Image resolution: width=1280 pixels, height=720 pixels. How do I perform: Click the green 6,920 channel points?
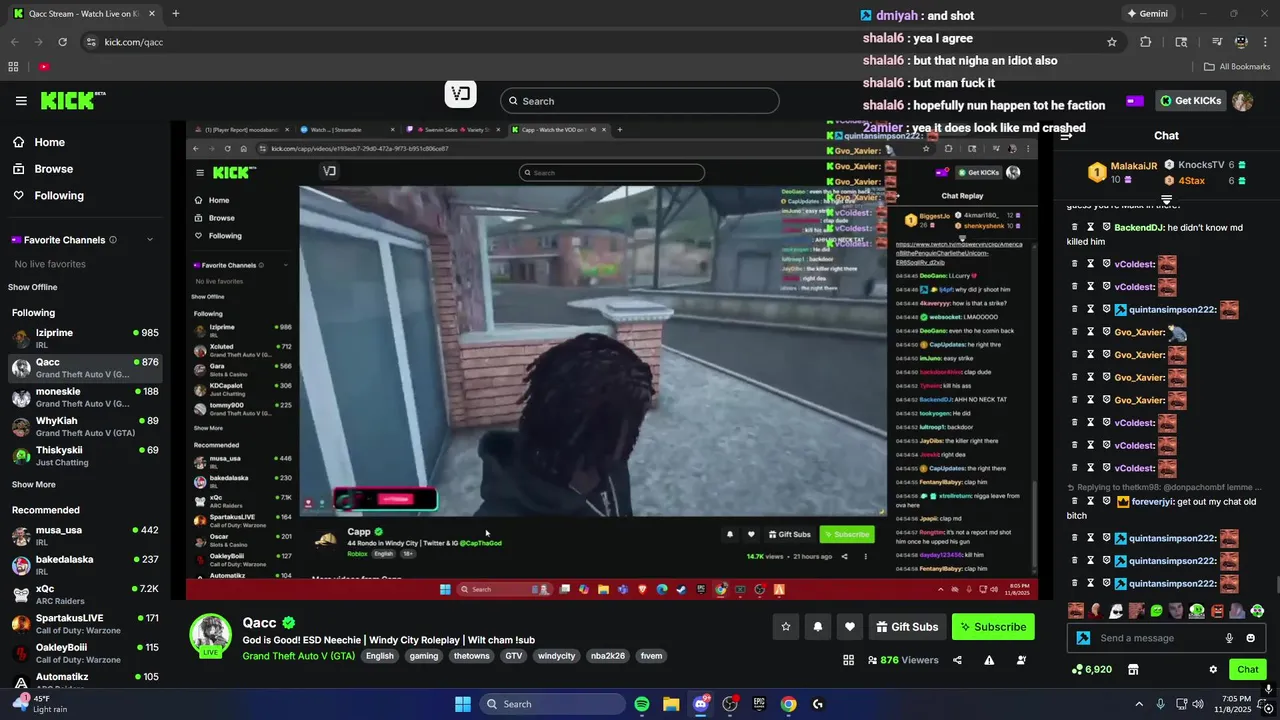pos(1092,669)
